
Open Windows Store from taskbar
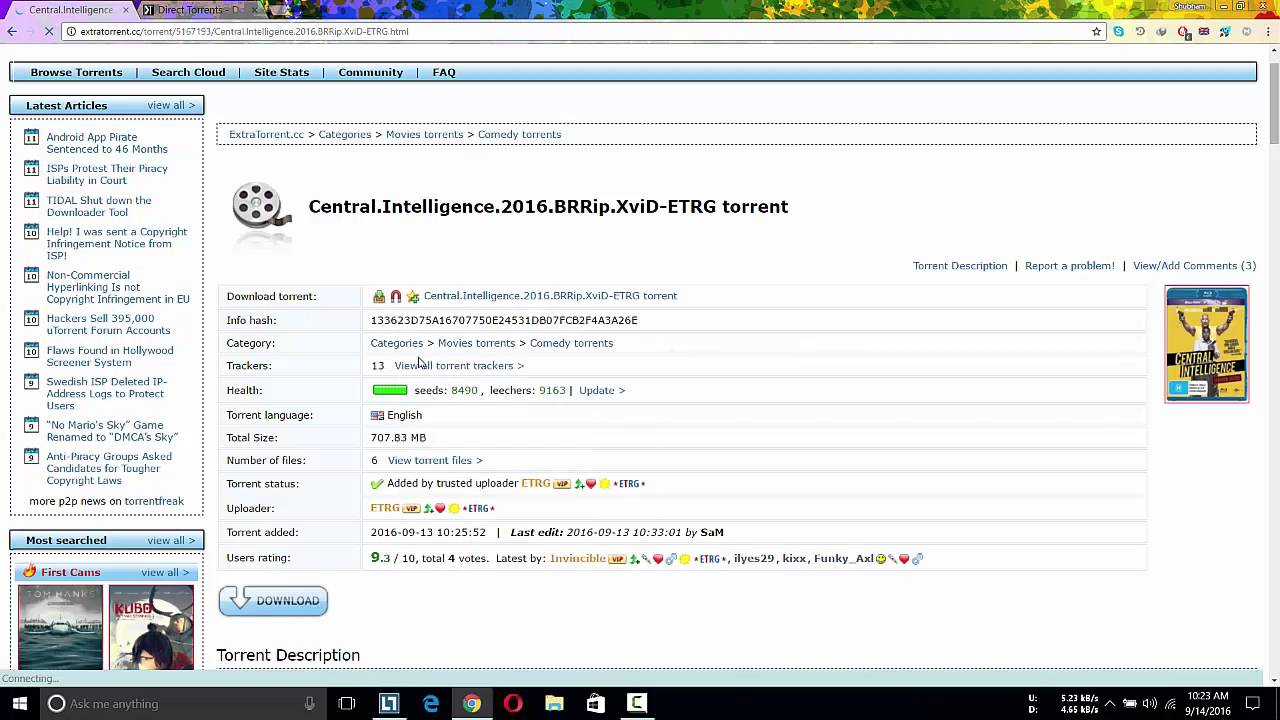coord(595,703)
